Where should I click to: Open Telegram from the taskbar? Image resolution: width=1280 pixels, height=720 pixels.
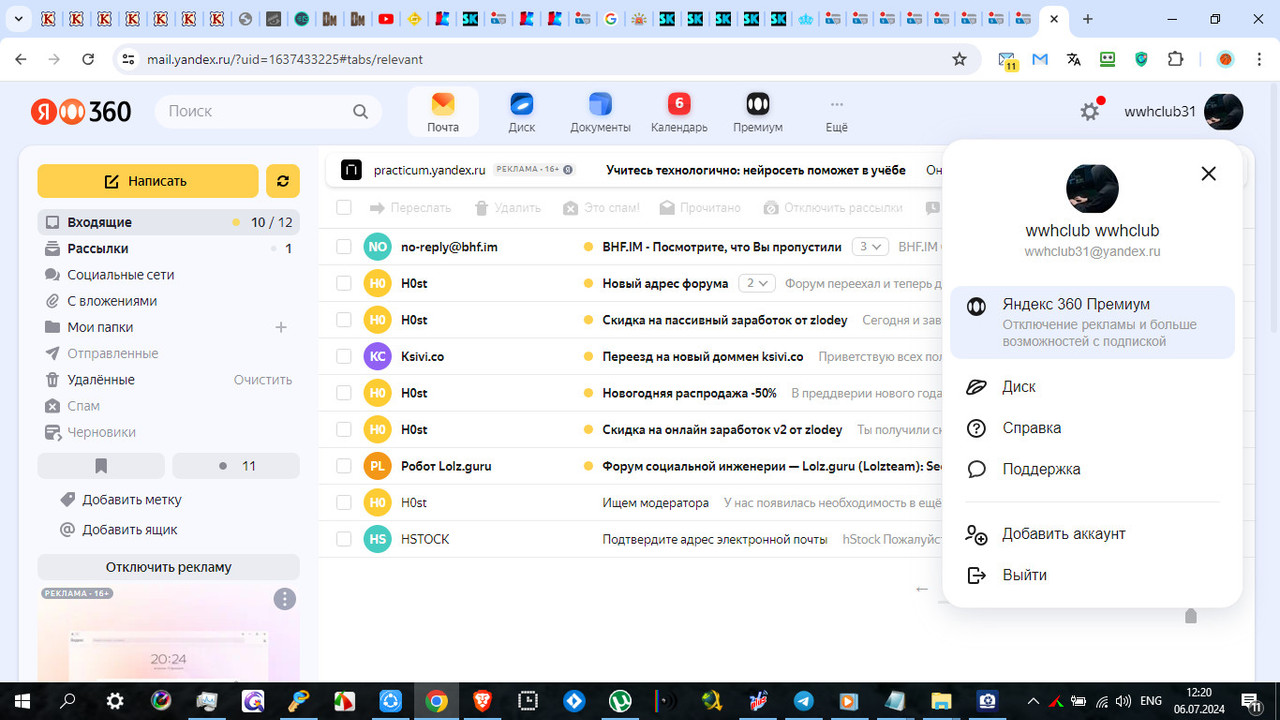(x=803, y=701)
